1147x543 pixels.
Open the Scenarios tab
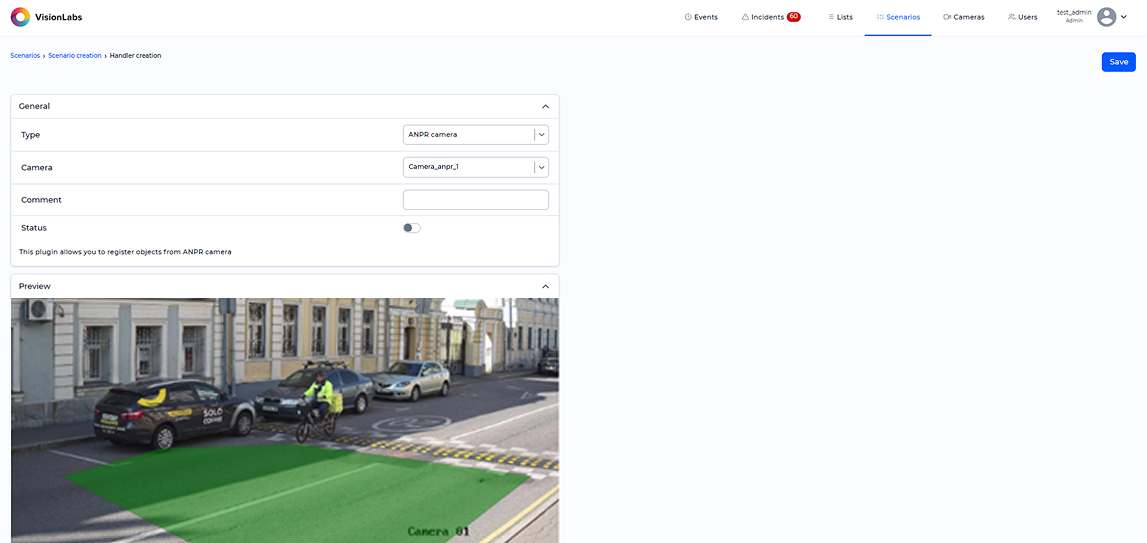(898, 17)
